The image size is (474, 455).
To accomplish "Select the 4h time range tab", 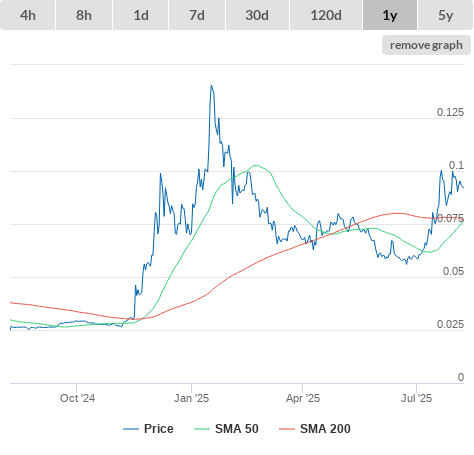I will pos(28,15).
